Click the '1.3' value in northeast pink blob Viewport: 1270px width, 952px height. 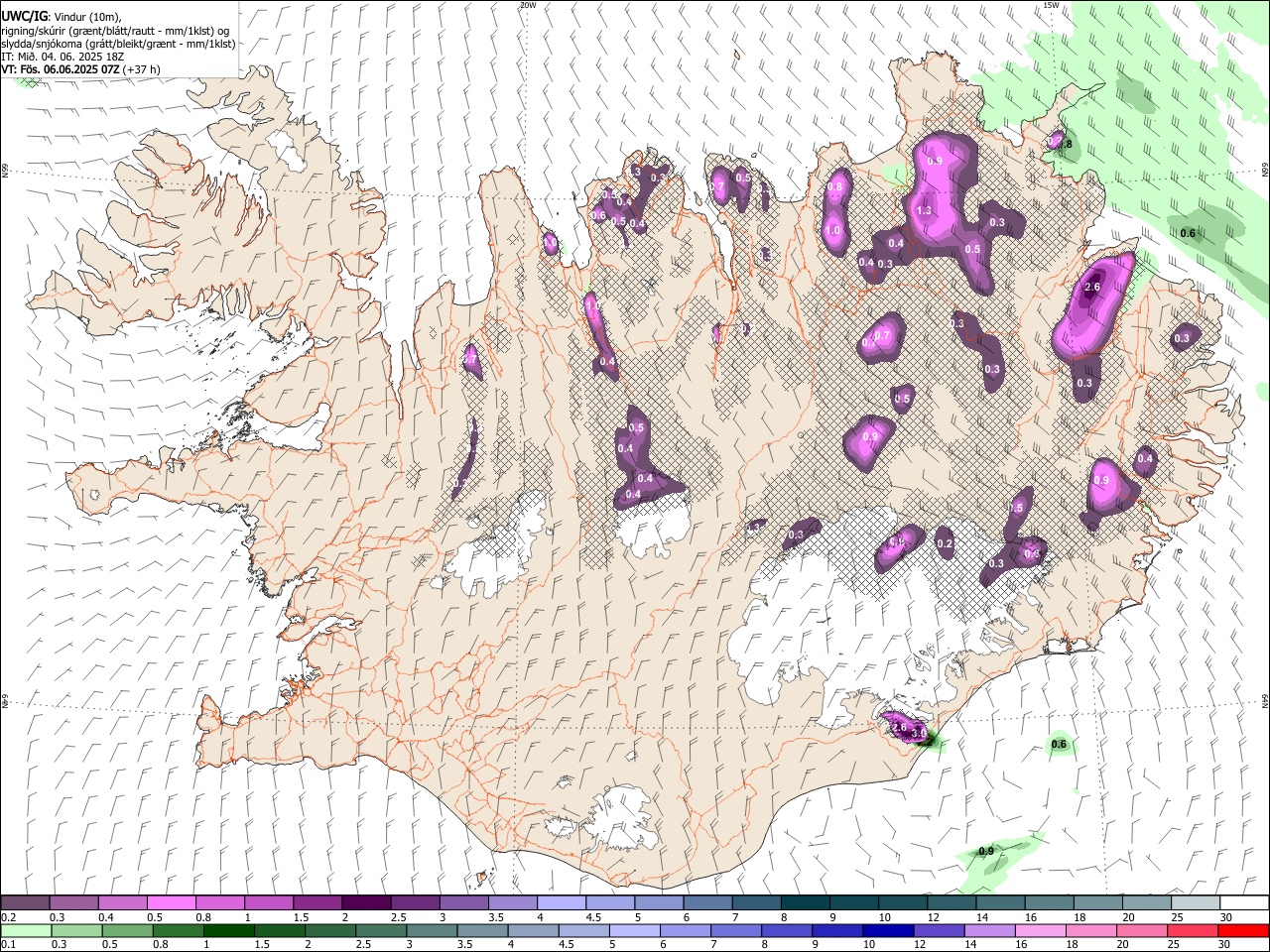tap(924, 210)
